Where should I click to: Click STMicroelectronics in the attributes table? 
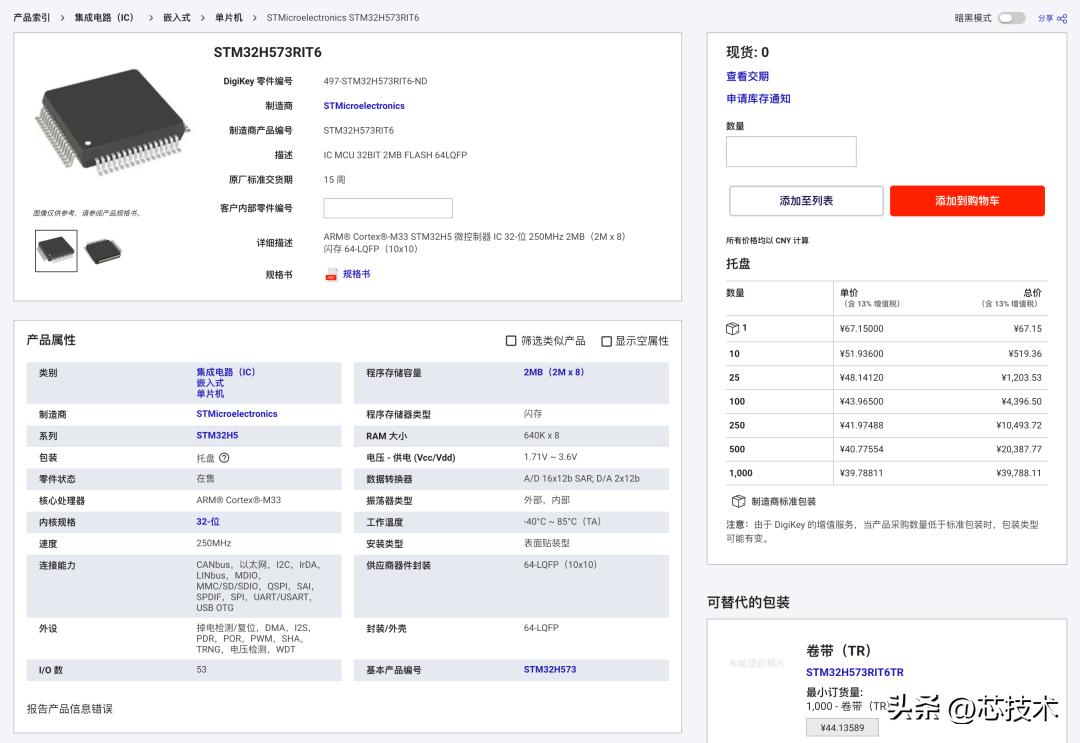(237, 414)
